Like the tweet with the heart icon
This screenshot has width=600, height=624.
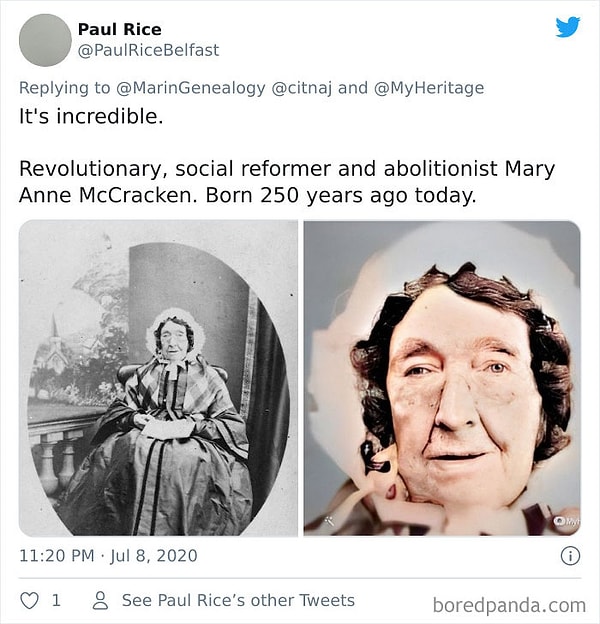29,601
